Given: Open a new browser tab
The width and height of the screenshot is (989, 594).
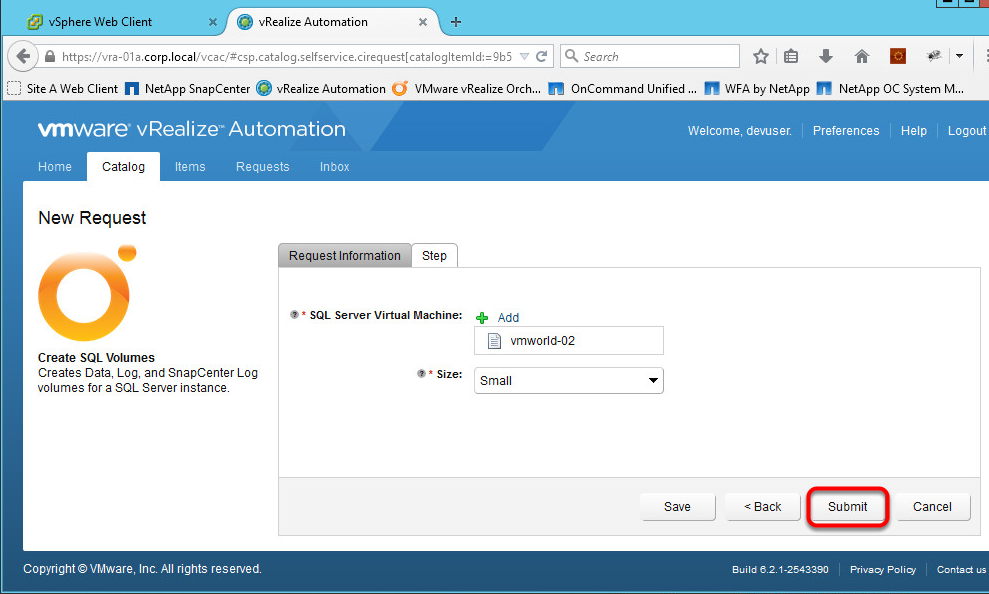Looking at the screenshot, I should 455,22.
